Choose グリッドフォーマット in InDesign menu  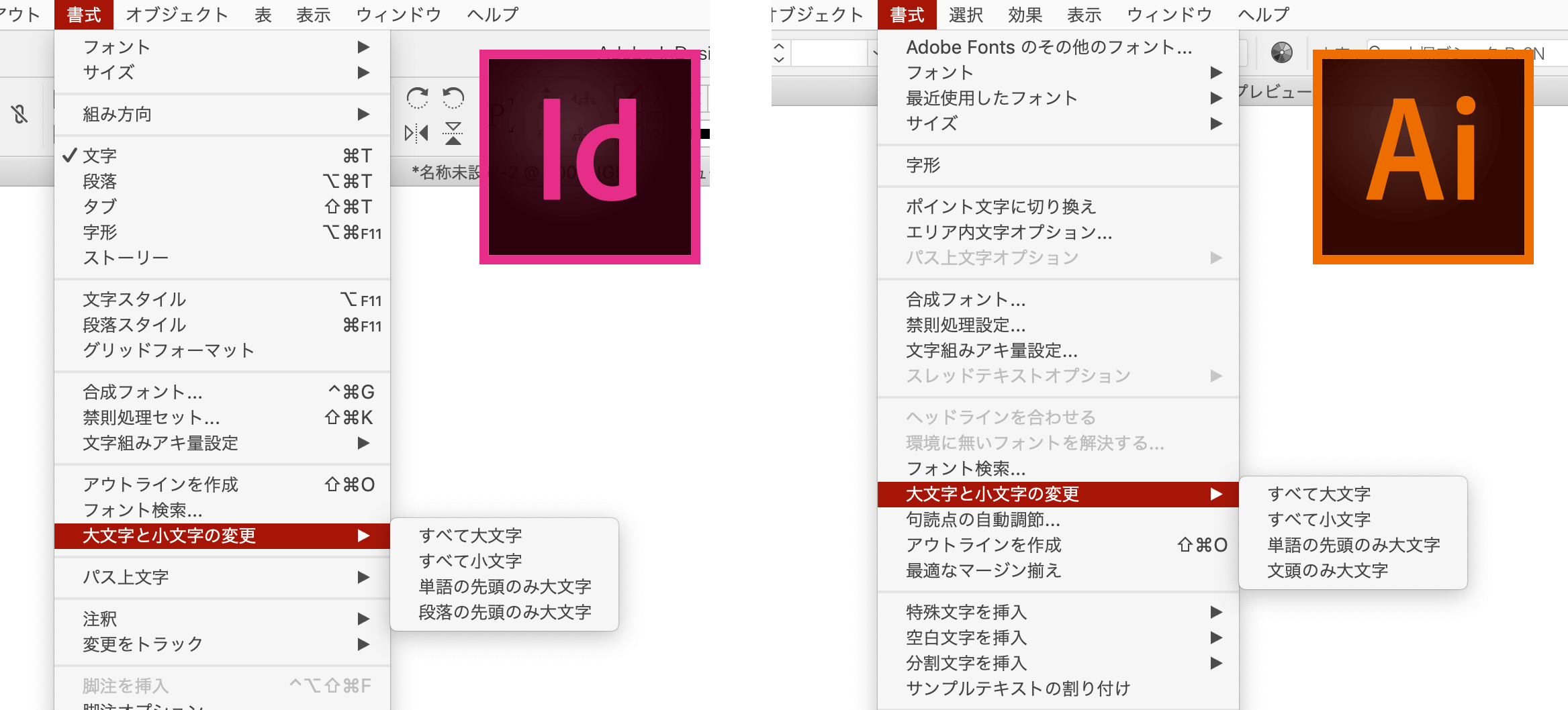(222, 350)
